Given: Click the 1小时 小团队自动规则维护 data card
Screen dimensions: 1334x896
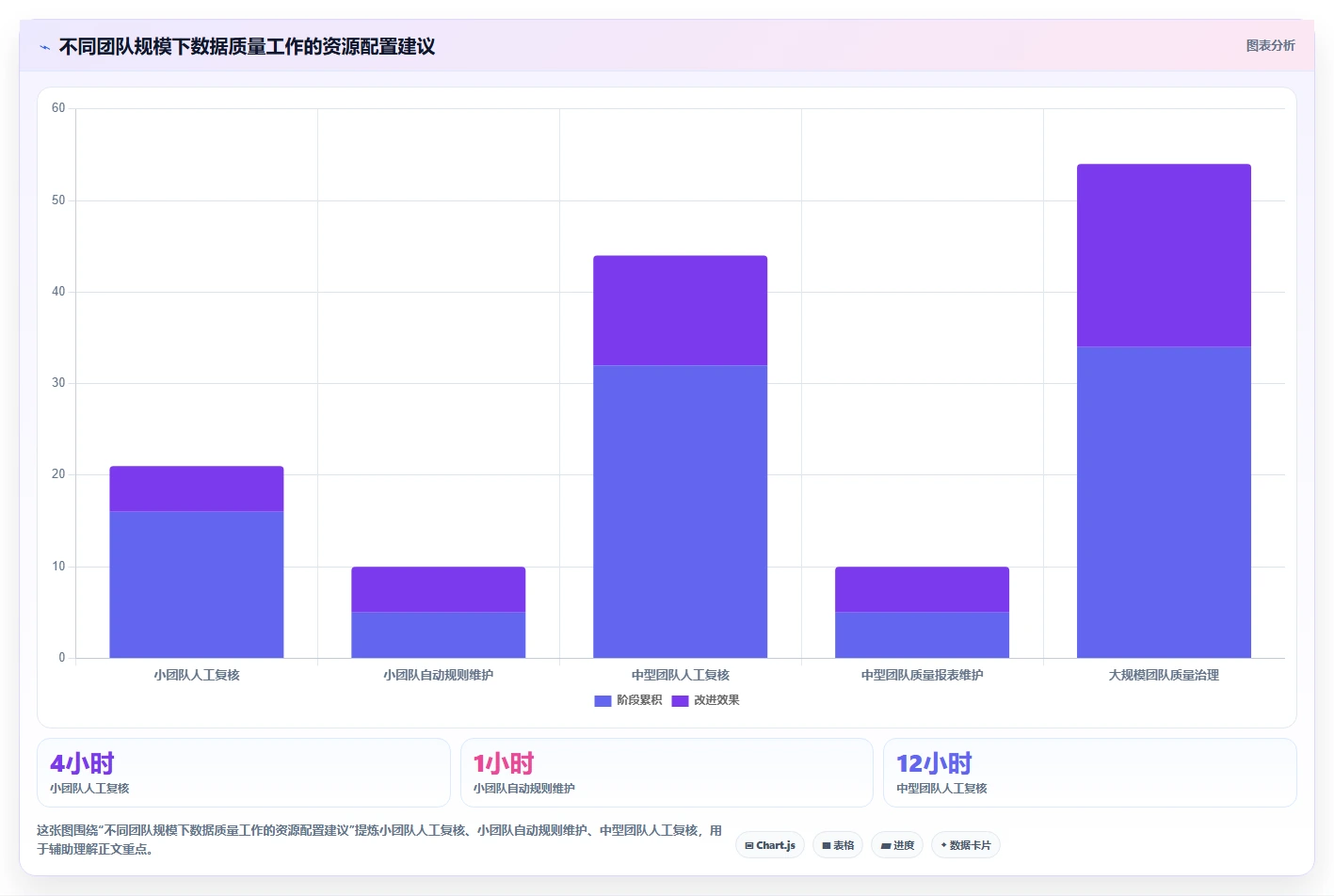Looking at the screenshot, I should point(667,773).
